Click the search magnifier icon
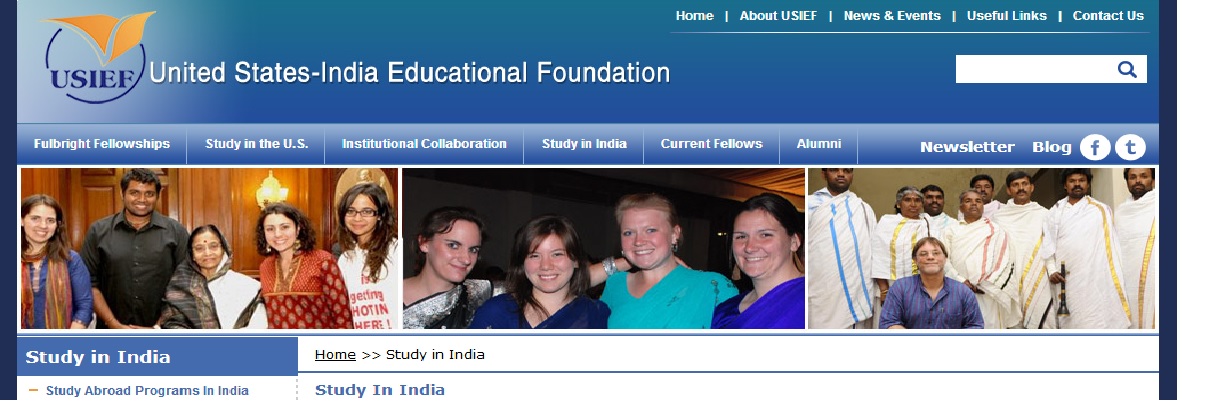Viewport: 1208px width, 405px height. (x=1127, y=69)
